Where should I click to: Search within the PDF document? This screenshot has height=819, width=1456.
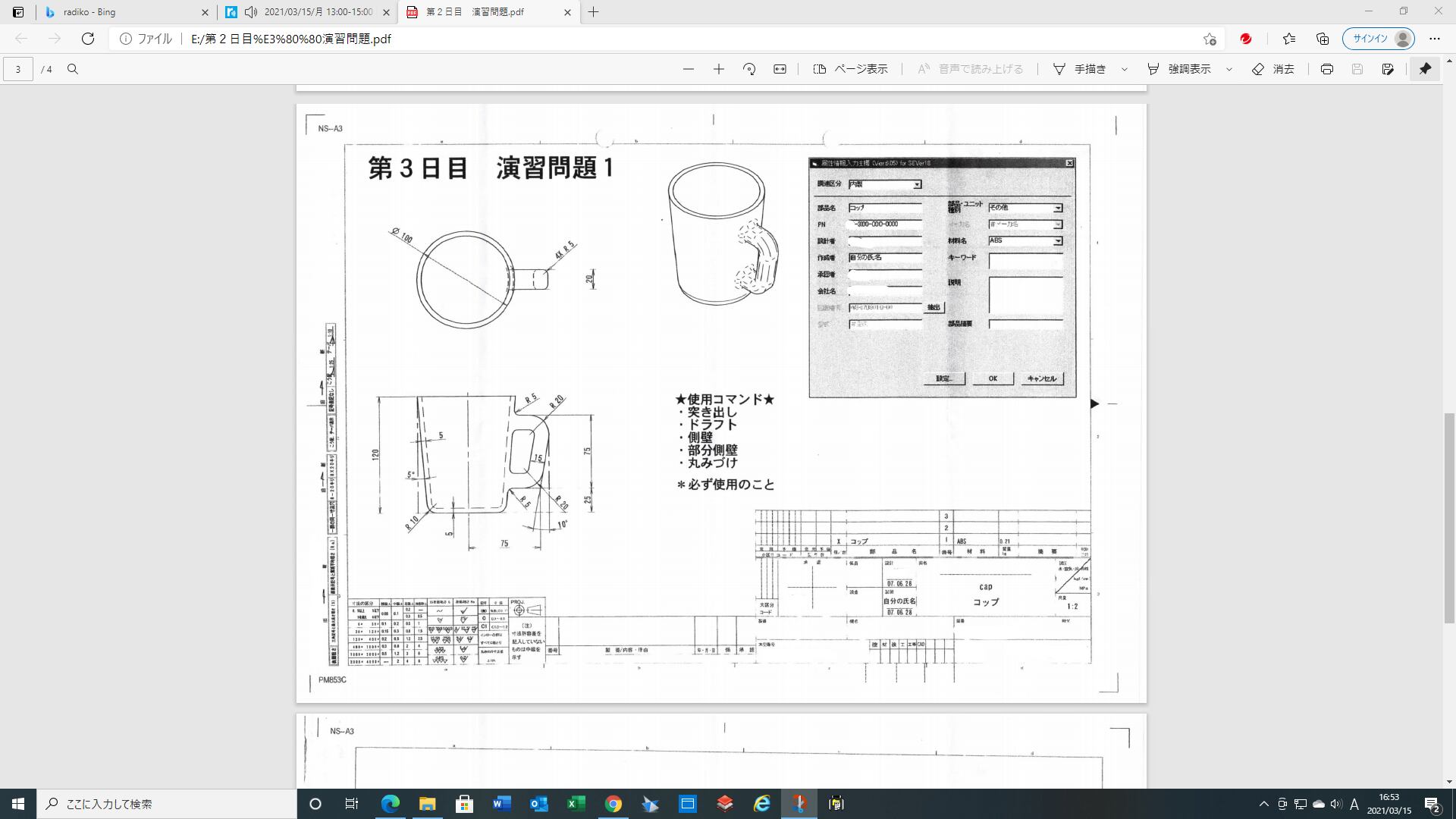73,69
